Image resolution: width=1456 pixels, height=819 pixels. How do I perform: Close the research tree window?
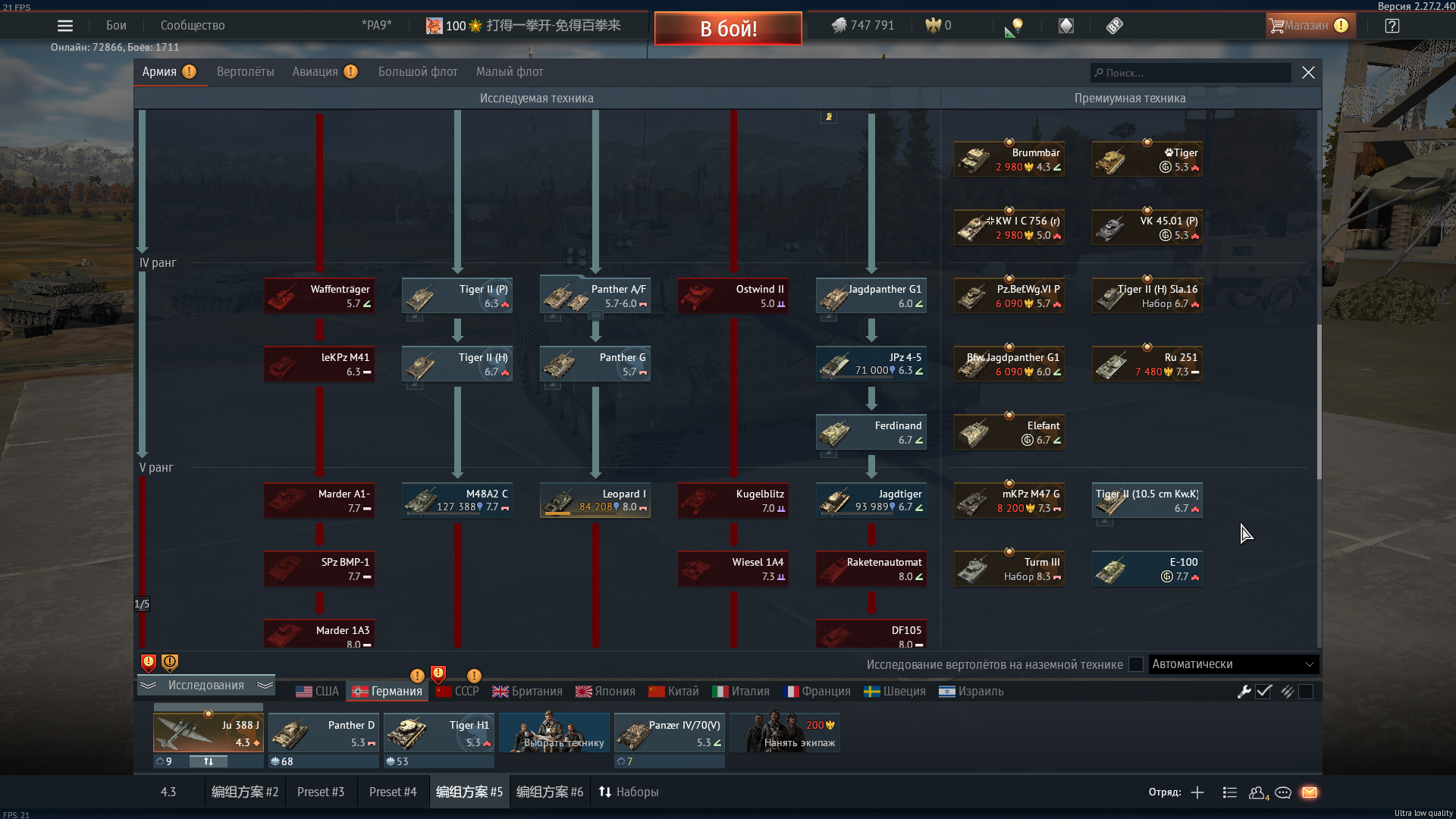[1308, 73]
